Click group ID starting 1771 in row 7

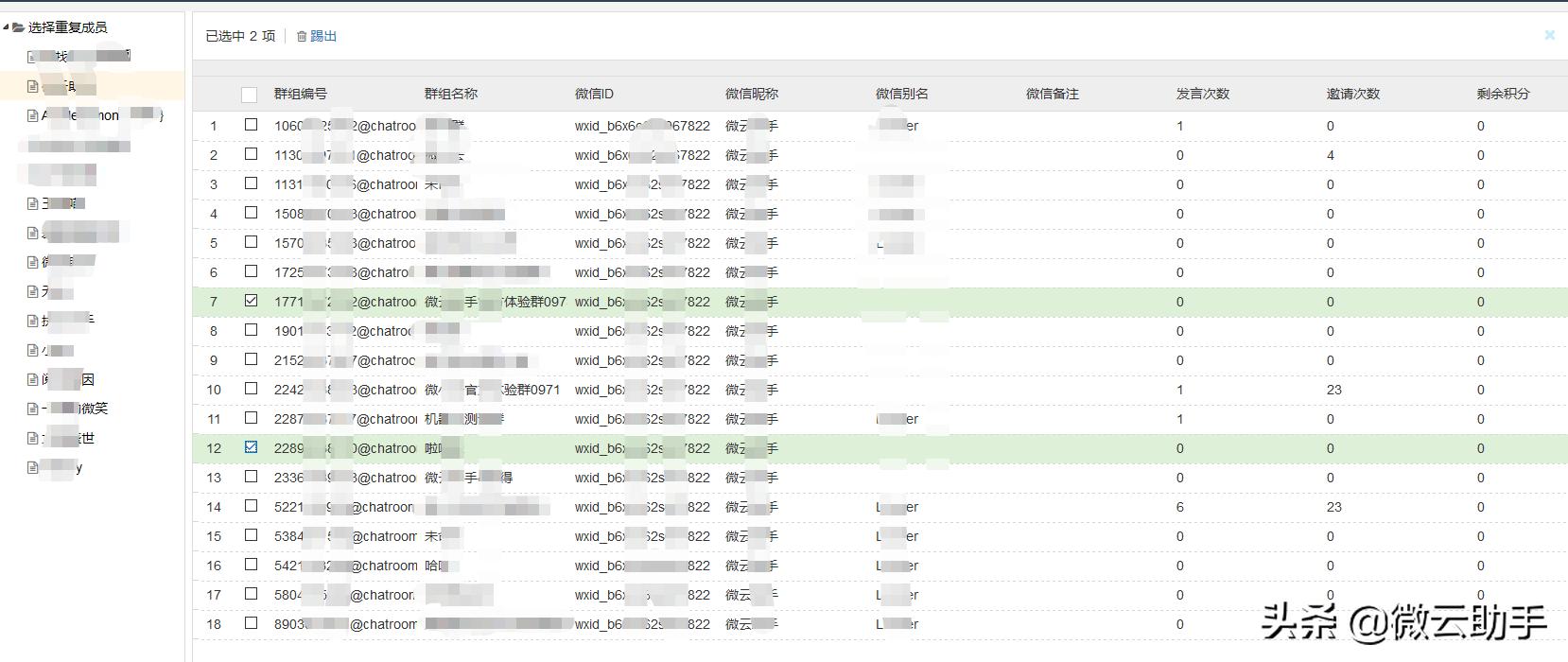pos(345,302)
